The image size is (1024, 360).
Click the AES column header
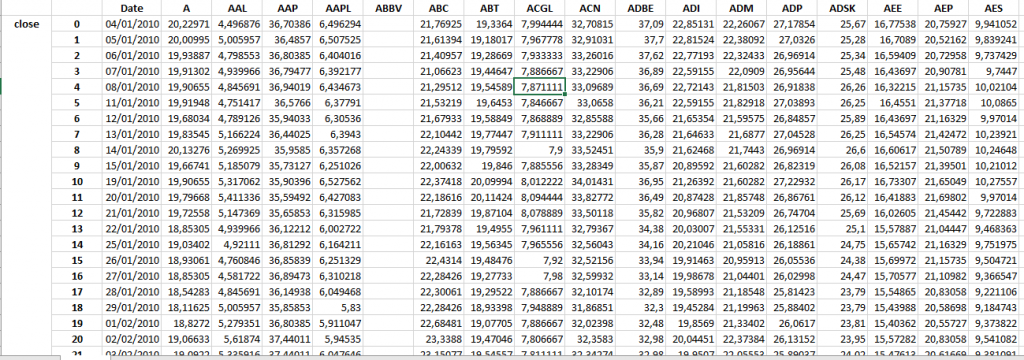(993, 8)
